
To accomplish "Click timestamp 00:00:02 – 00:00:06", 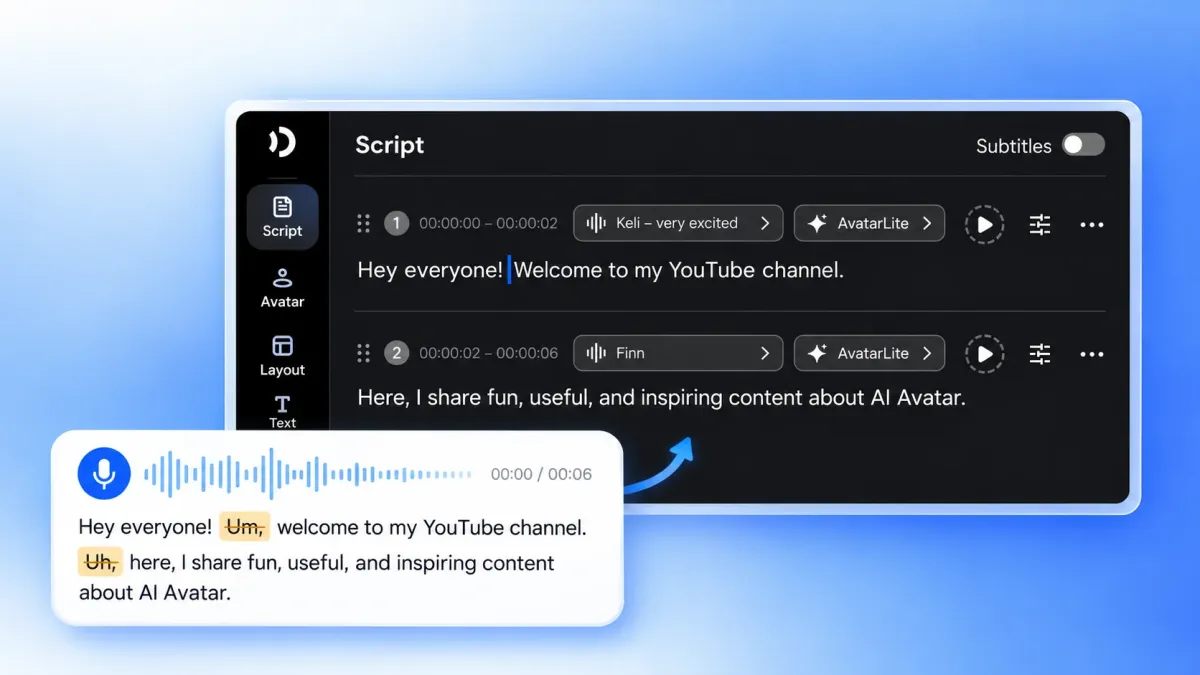I will (x=488, y=353).
